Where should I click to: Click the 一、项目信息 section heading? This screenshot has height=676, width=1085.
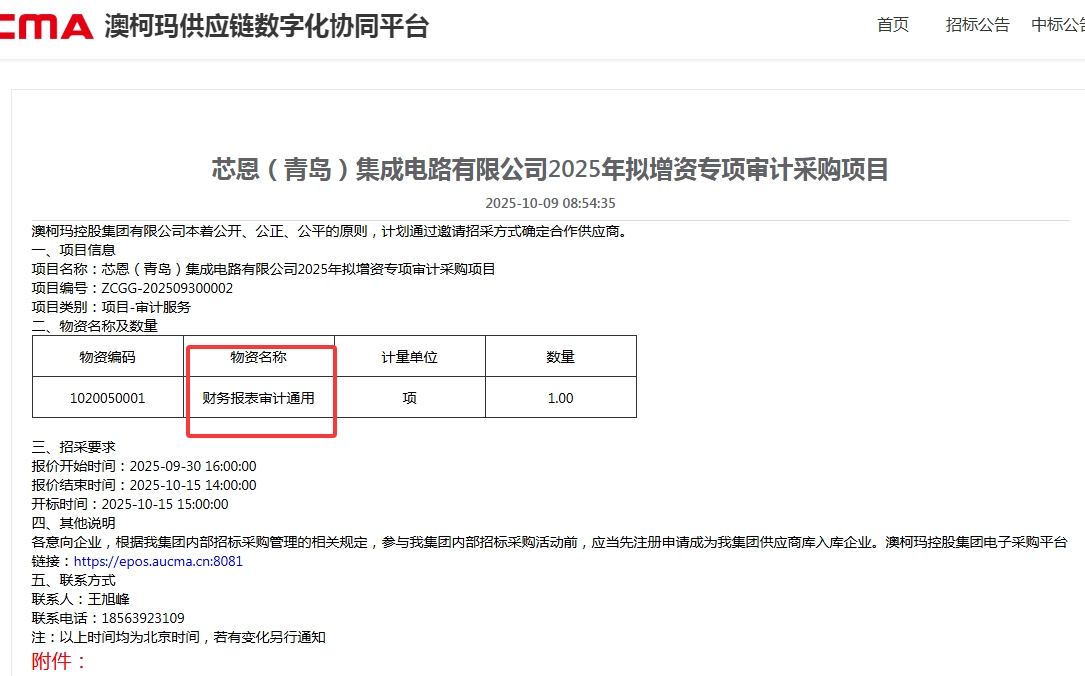point(73,250)
